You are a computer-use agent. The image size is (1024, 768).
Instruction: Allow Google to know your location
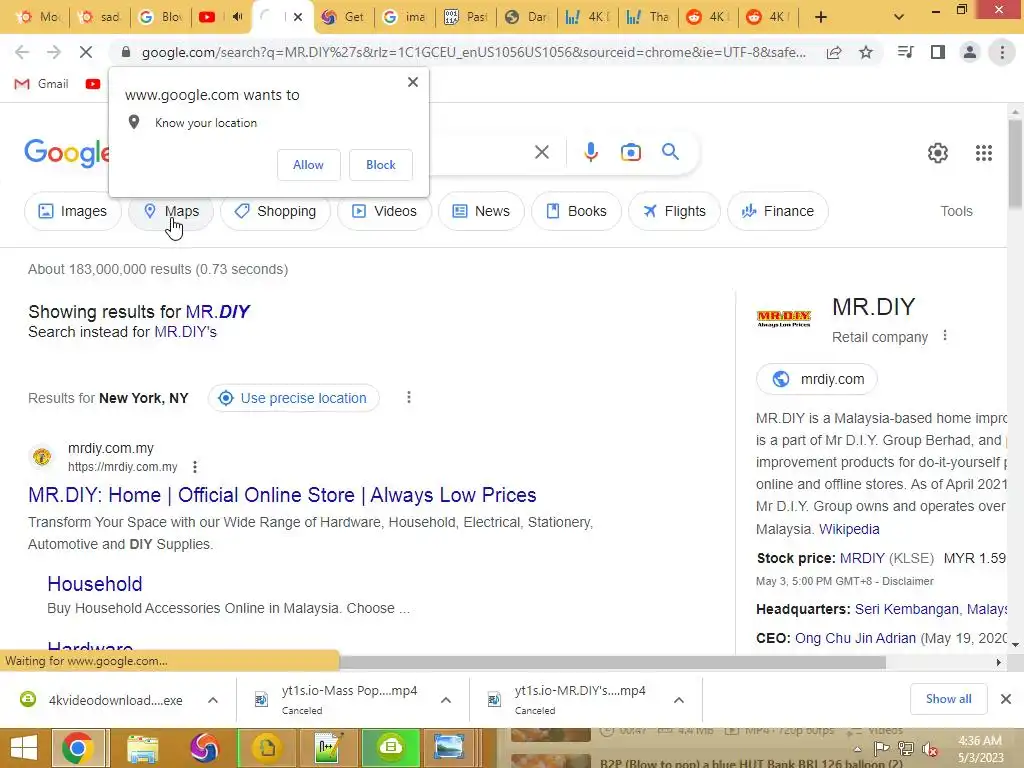coord(308,165)
